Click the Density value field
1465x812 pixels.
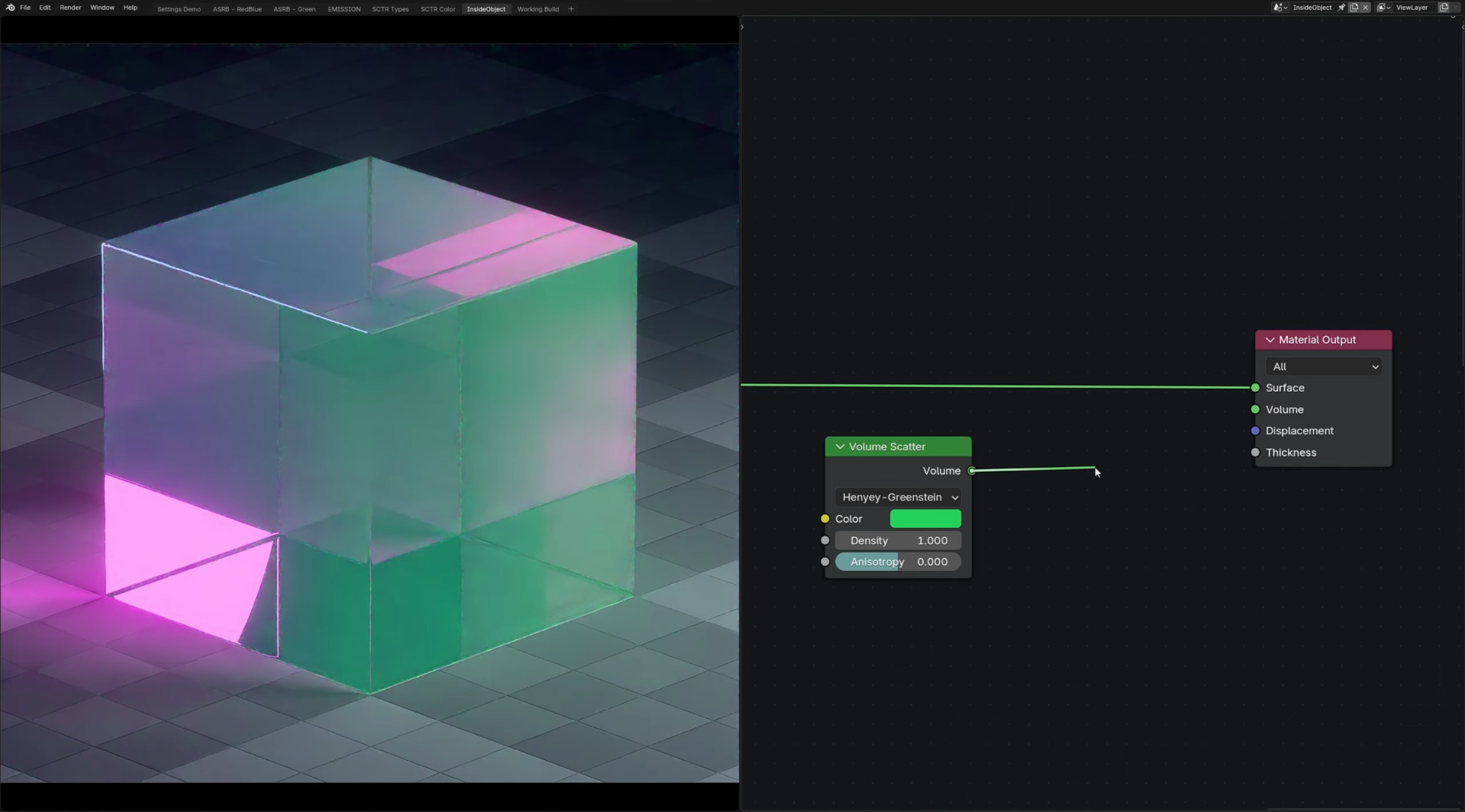coord(899,540)
